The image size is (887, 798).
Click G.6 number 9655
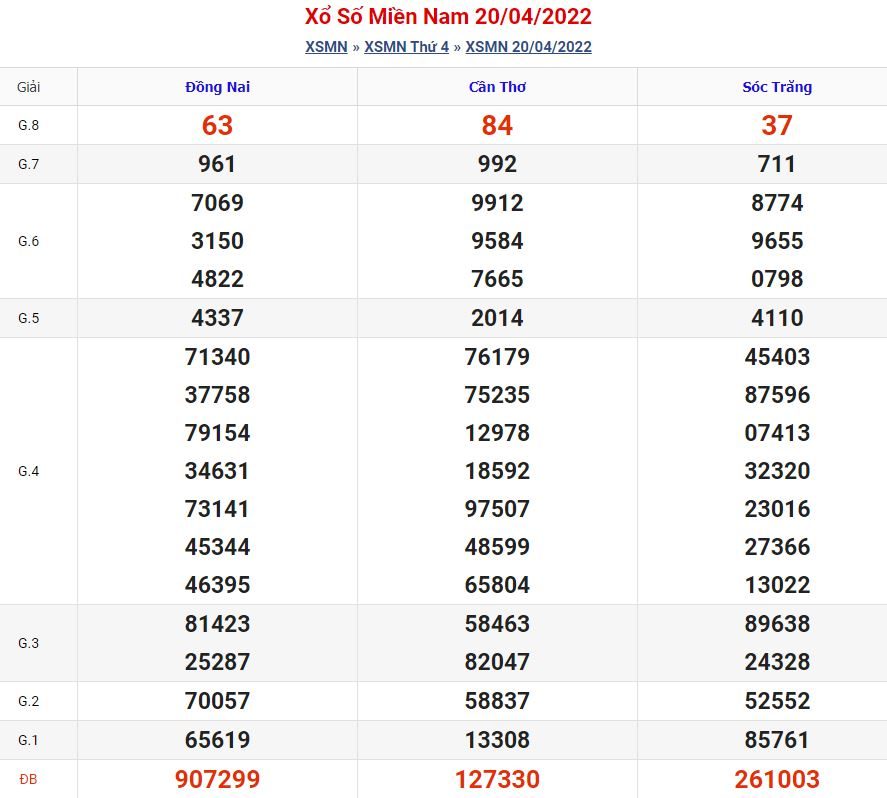point(777,241)
